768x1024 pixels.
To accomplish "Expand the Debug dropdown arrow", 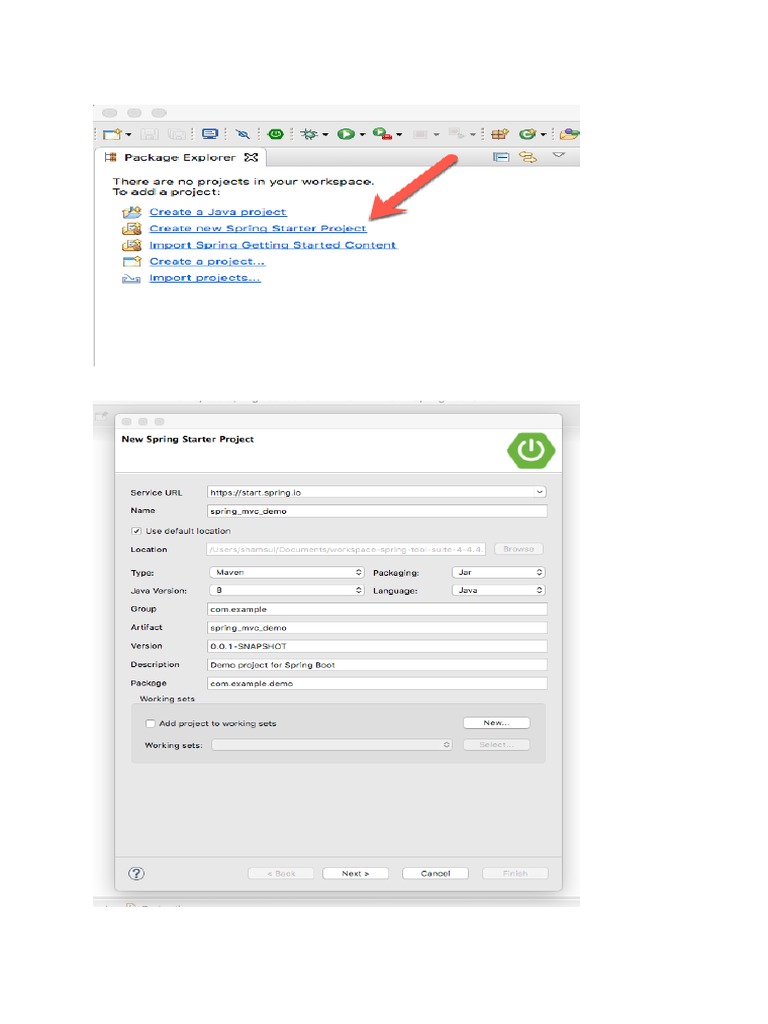I will tap(325, 135).
